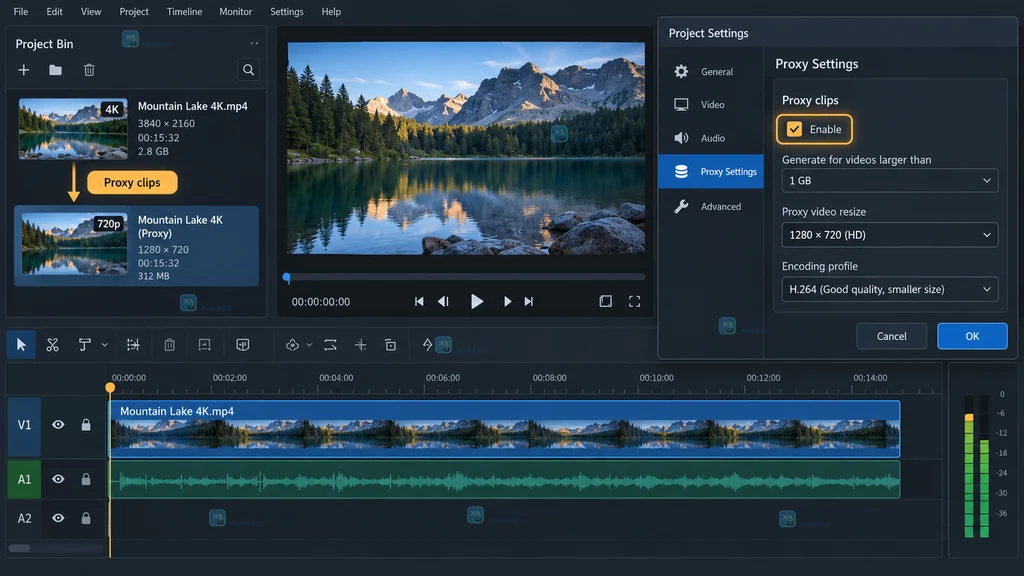Open the File menu
The height and width of the screenshot is (576, 1024).
[21, 11]
